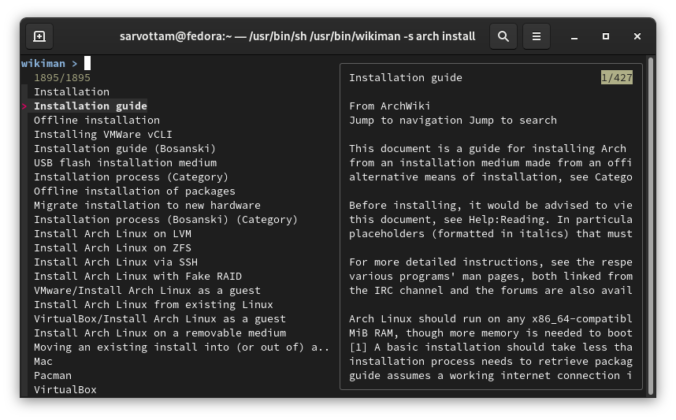The image size is (676, 420).
Task: Click the 'wikiman >' prompt label
Action: click(50, 63)
